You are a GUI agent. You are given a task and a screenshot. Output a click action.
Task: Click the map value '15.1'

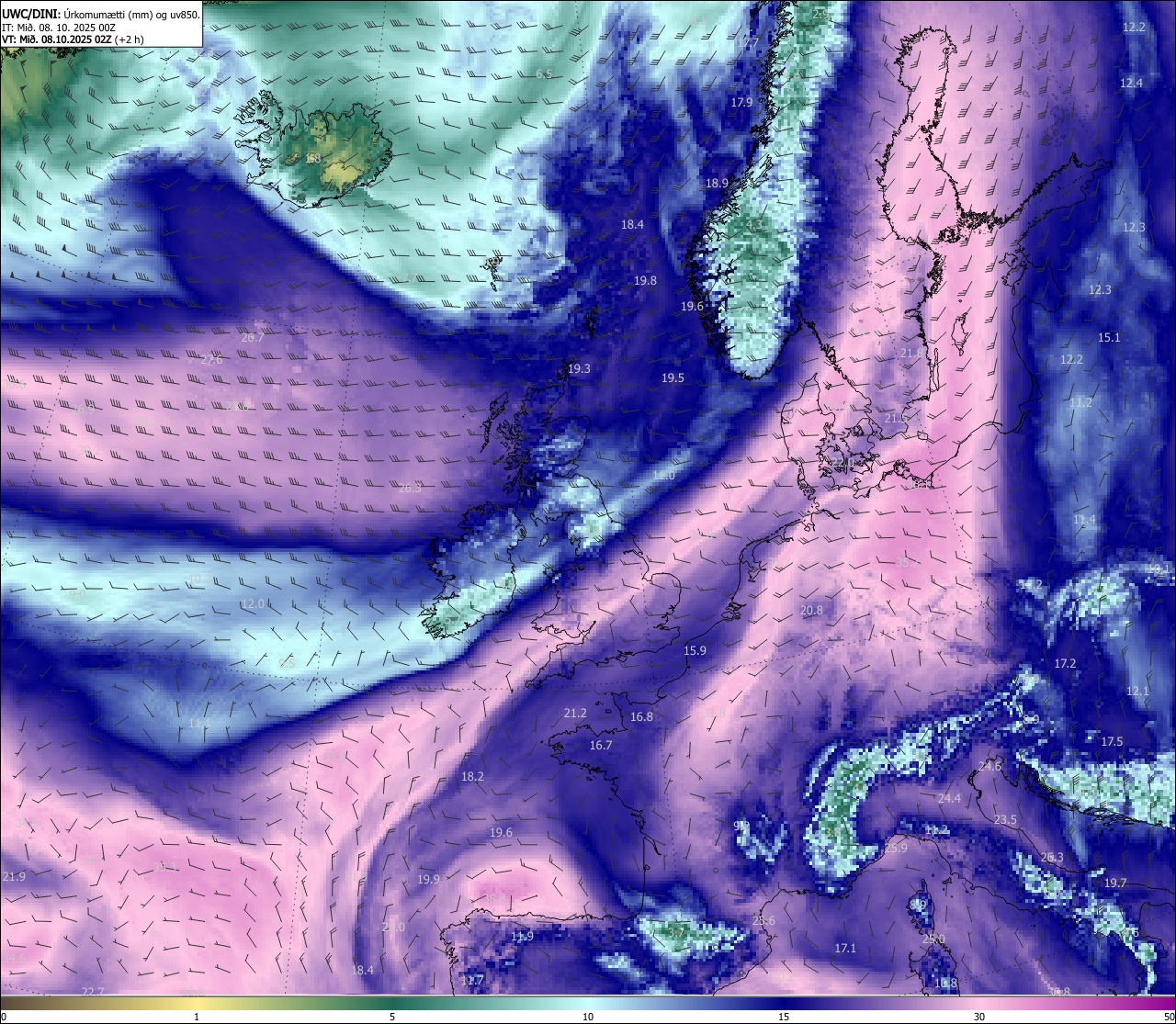click(1109, 338)
